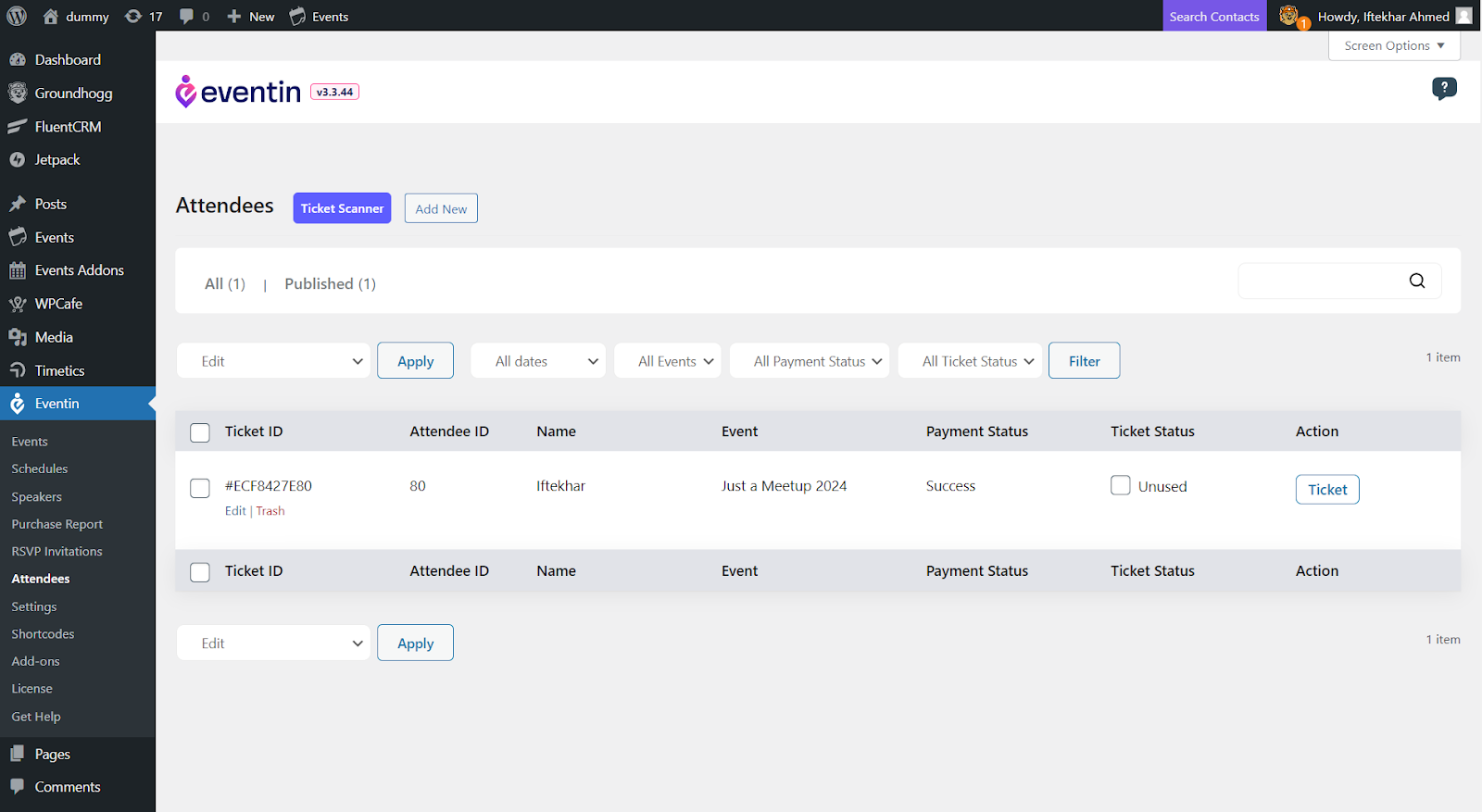
Task: Click the search magnifier icon
Action: coord(1417,281)
